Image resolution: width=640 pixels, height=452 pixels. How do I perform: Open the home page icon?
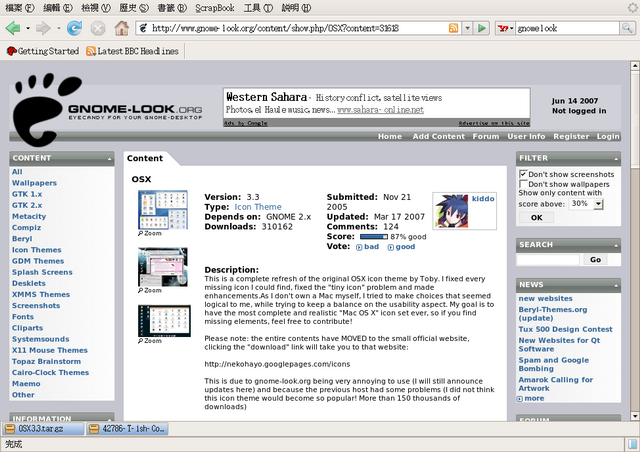pyautogui.click(x=121, y=28)
